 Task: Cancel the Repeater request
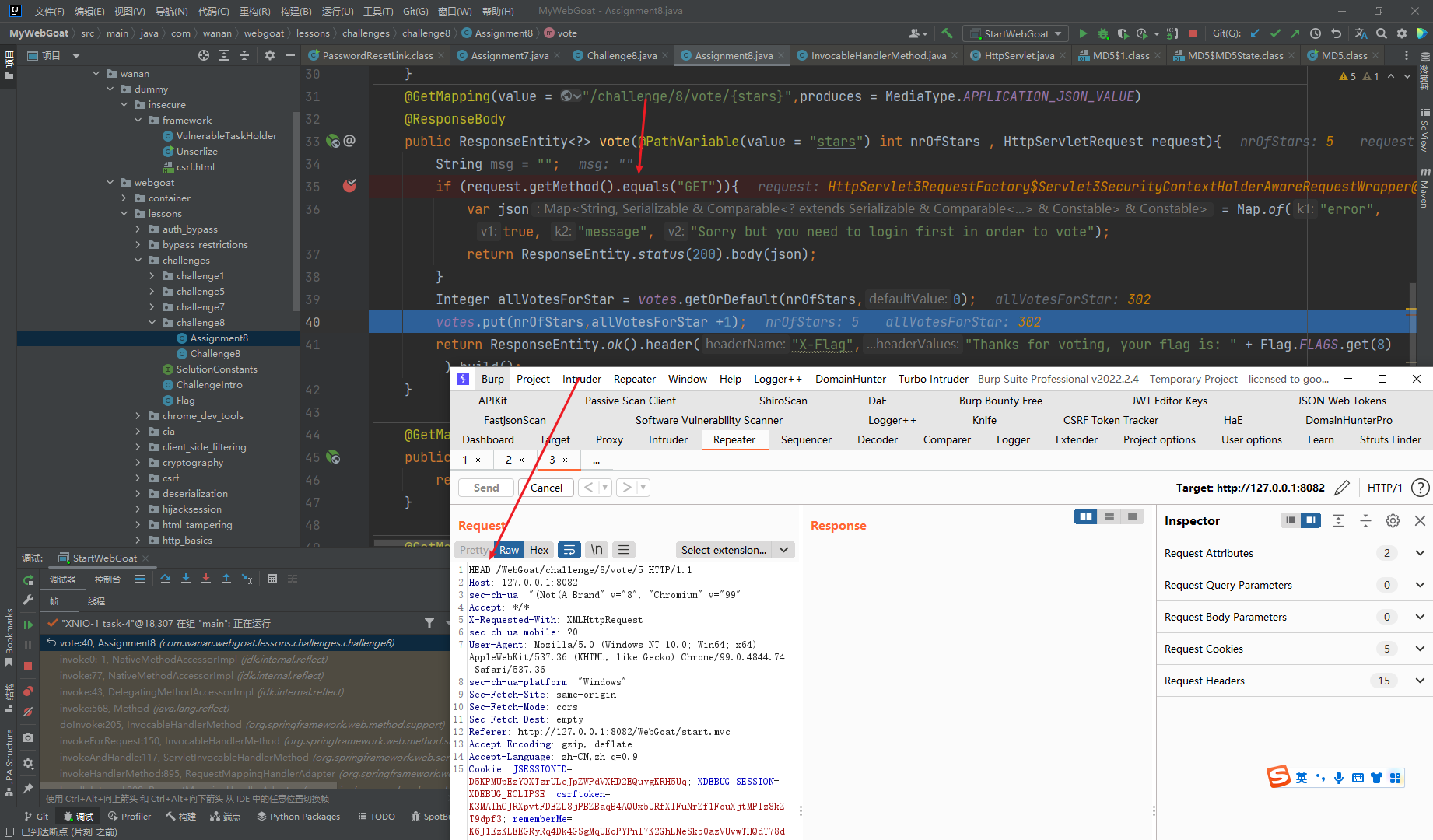click(546, 488)
